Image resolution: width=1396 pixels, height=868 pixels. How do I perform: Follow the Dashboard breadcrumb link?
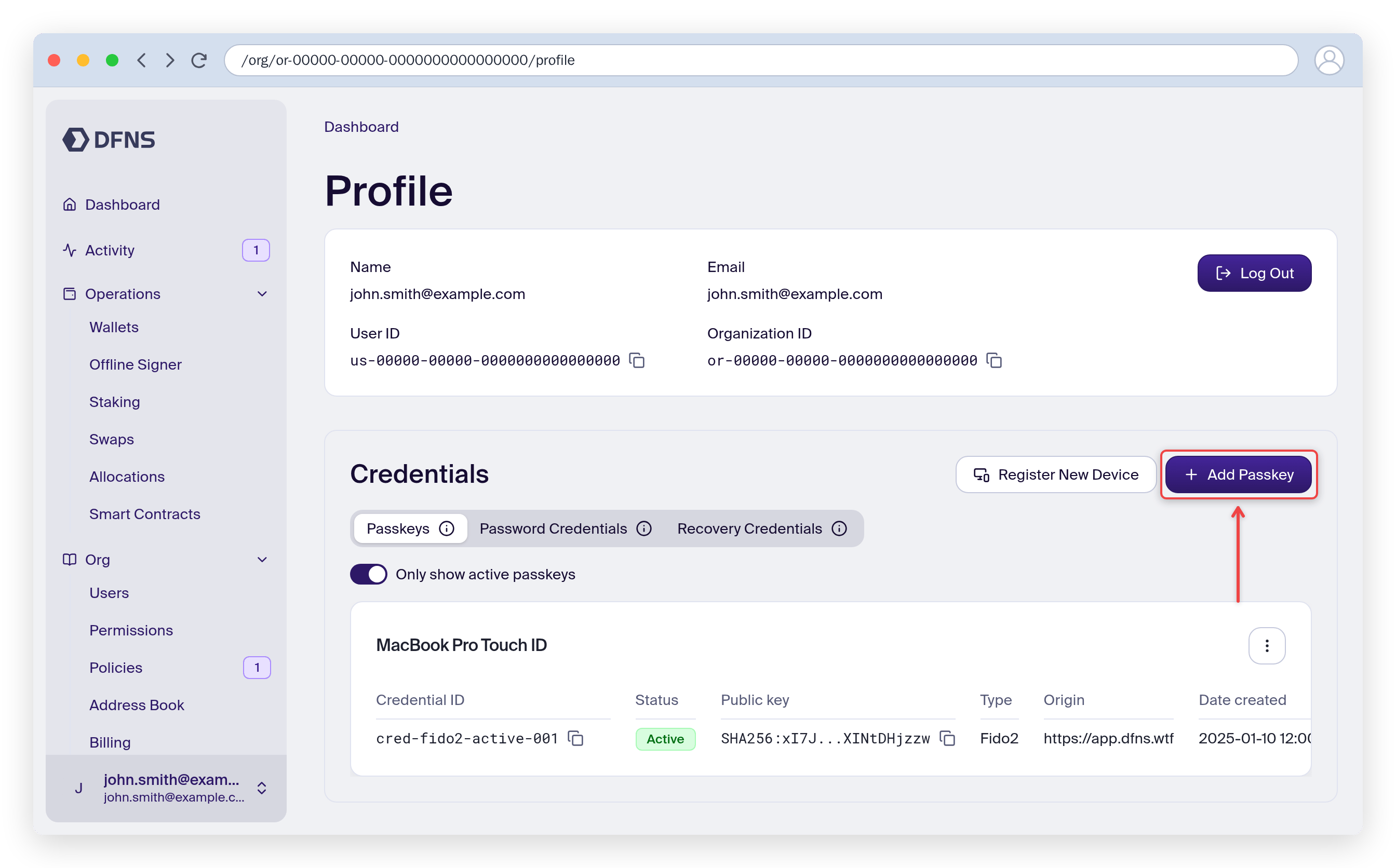[361, 127]
